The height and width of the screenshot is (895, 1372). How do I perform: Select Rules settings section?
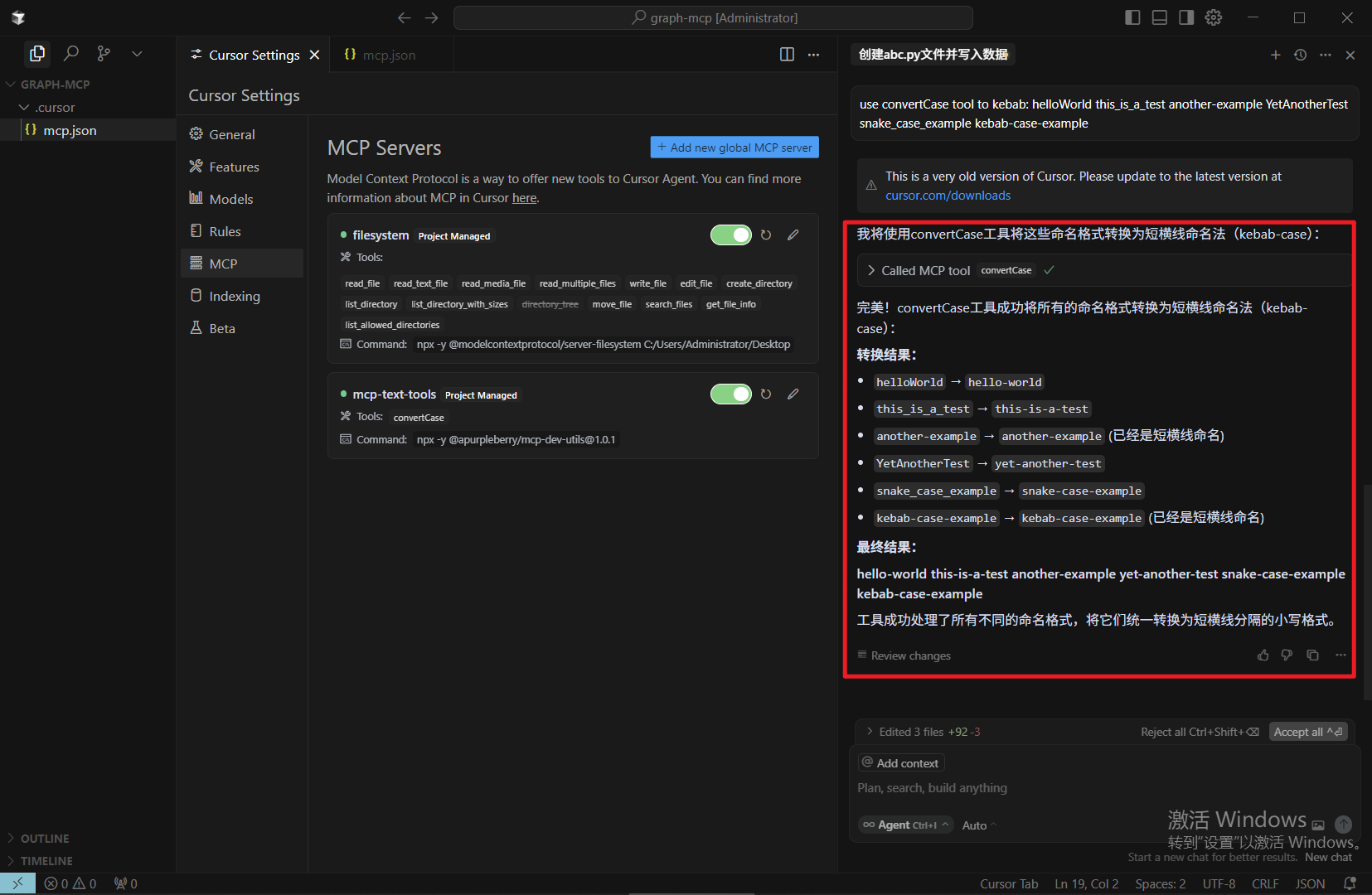pos(242,231)
